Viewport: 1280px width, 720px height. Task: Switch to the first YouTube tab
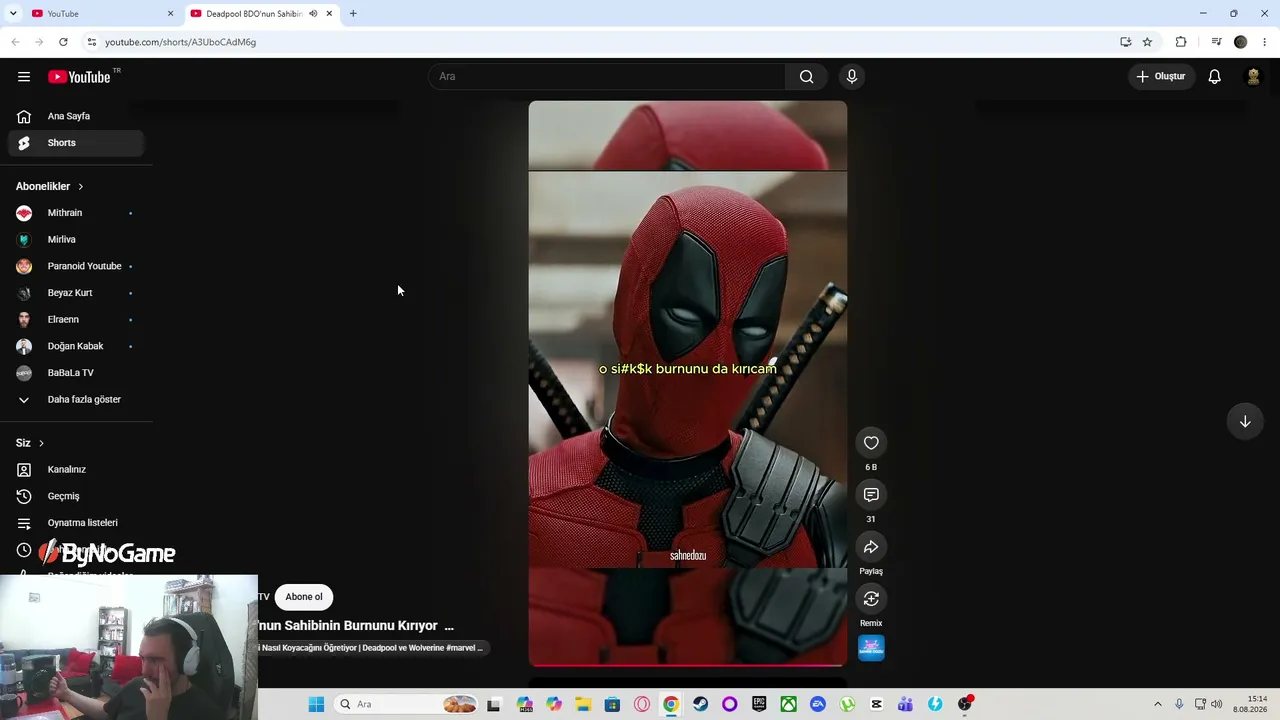pos(102,14)
